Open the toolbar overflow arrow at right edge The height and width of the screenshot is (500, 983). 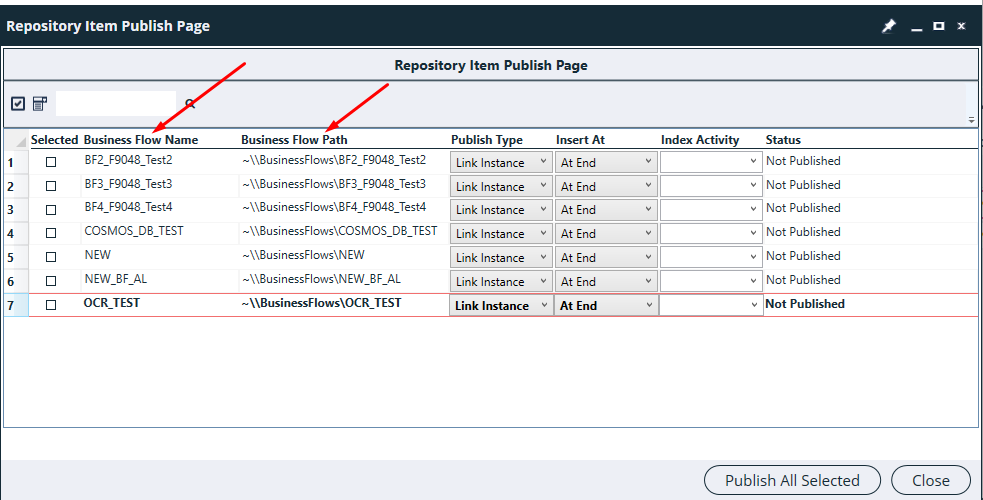[971, 120]
